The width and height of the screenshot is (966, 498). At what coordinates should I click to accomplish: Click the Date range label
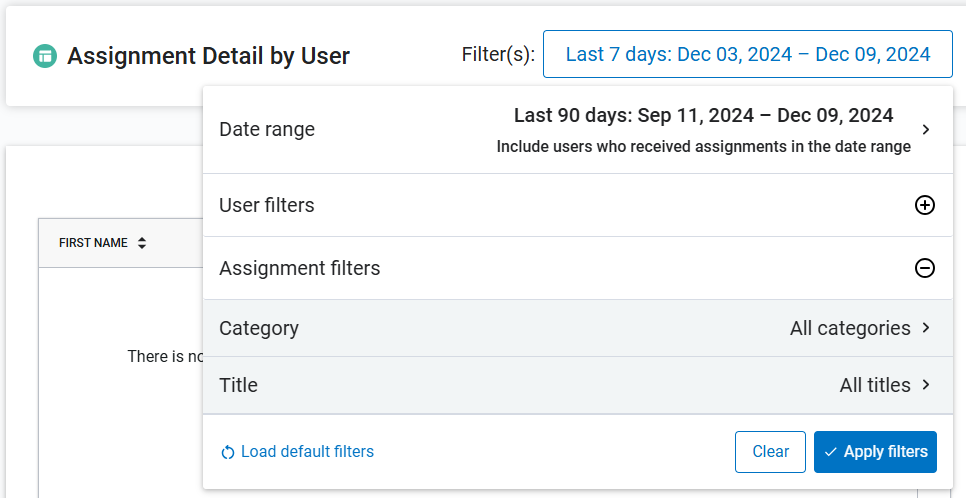[x=267, y=129]
